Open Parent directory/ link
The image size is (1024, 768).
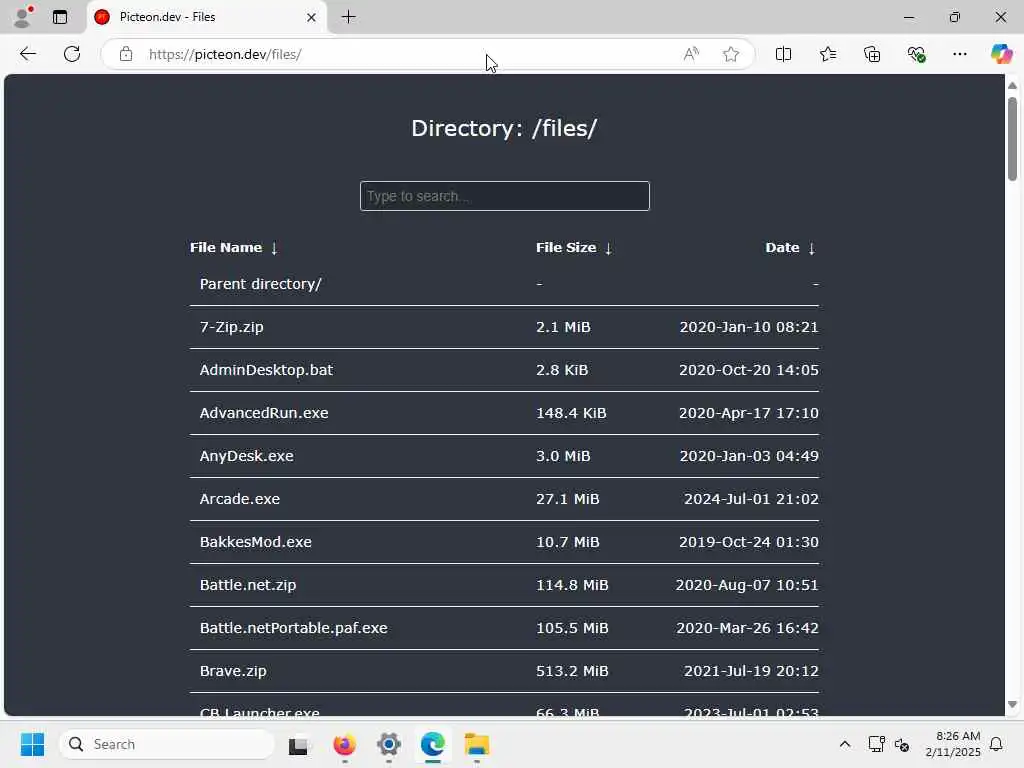pos(261,284)
